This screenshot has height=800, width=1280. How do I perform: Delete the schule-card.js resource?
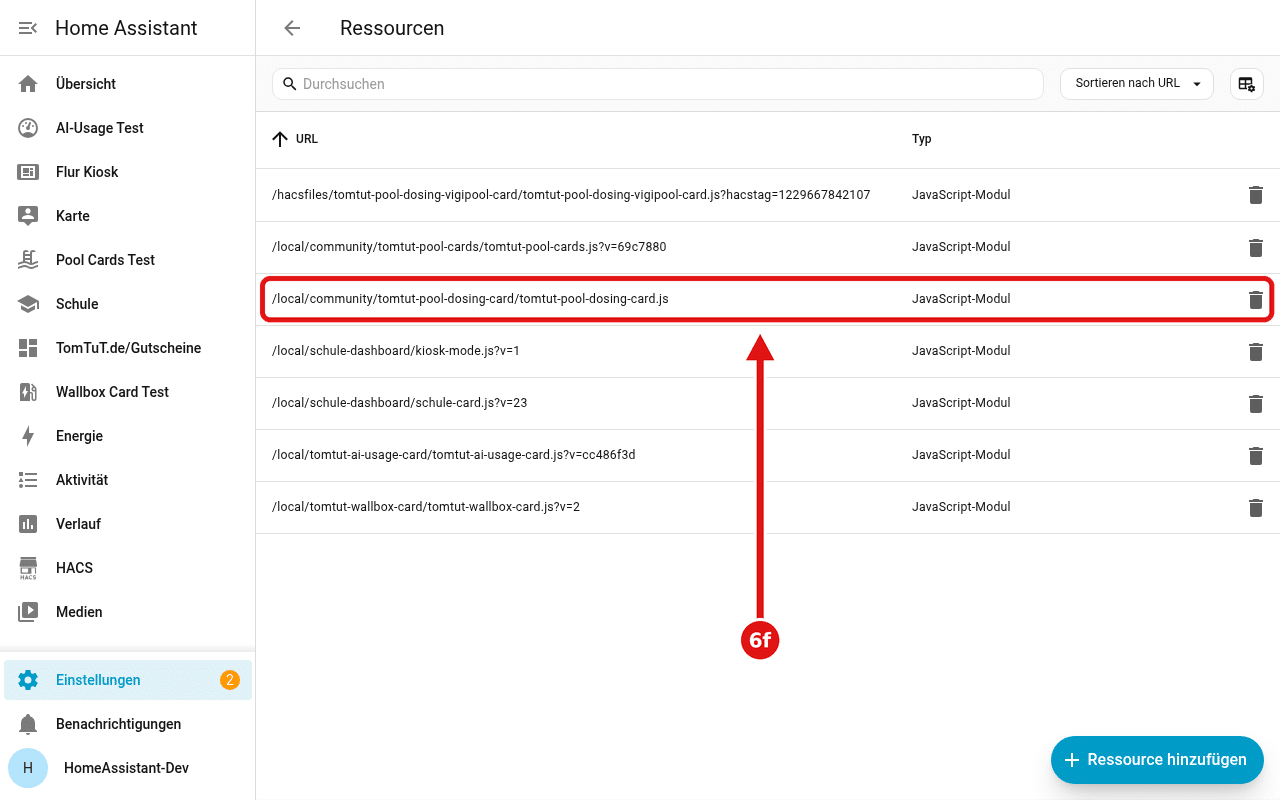coord(1256,403)
